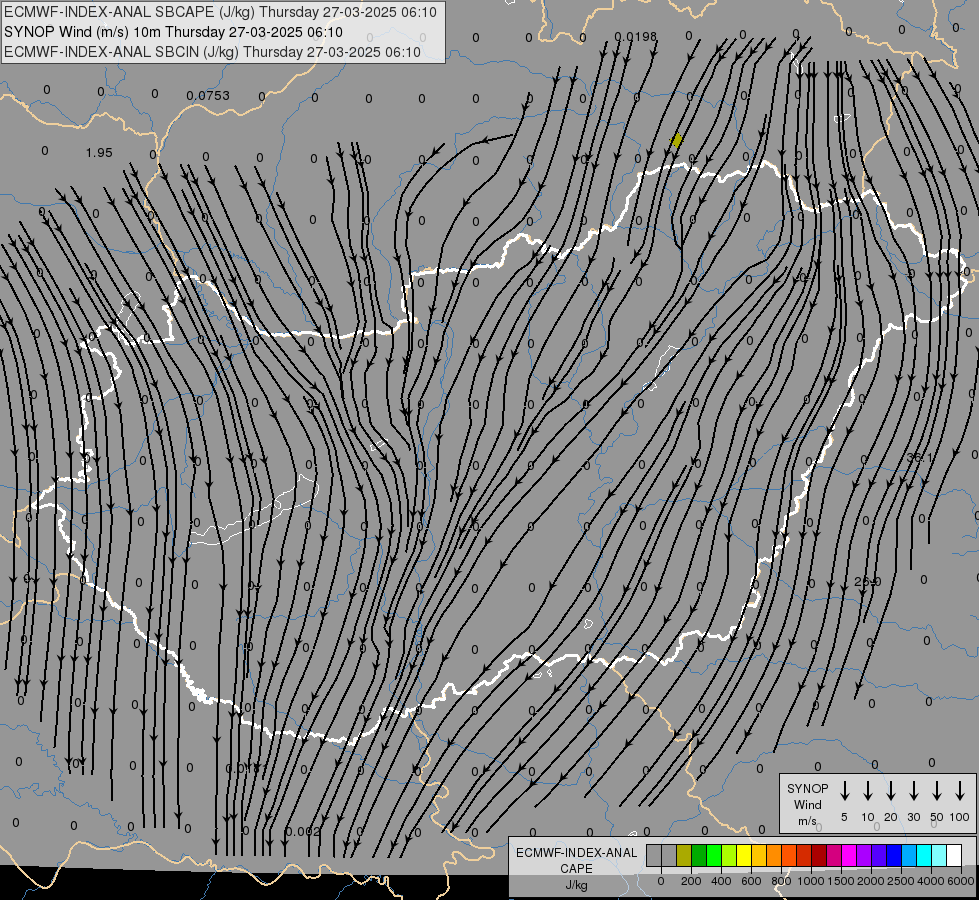
Task: Click the 100 m/s wind arrow in legend
Action: coord(960,790)
